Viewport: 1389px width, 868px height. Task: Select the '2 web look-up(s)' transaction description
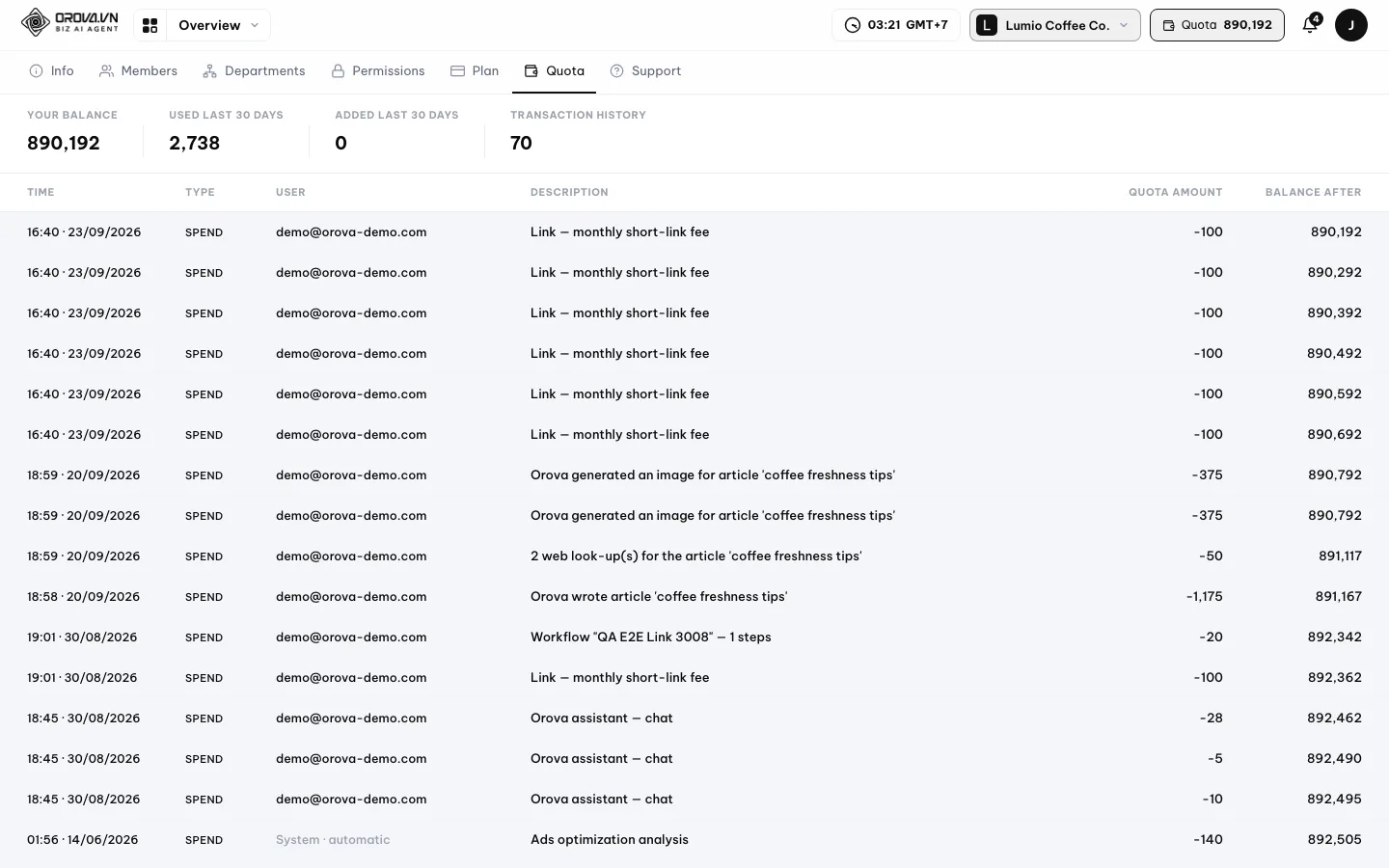point(696,556)
